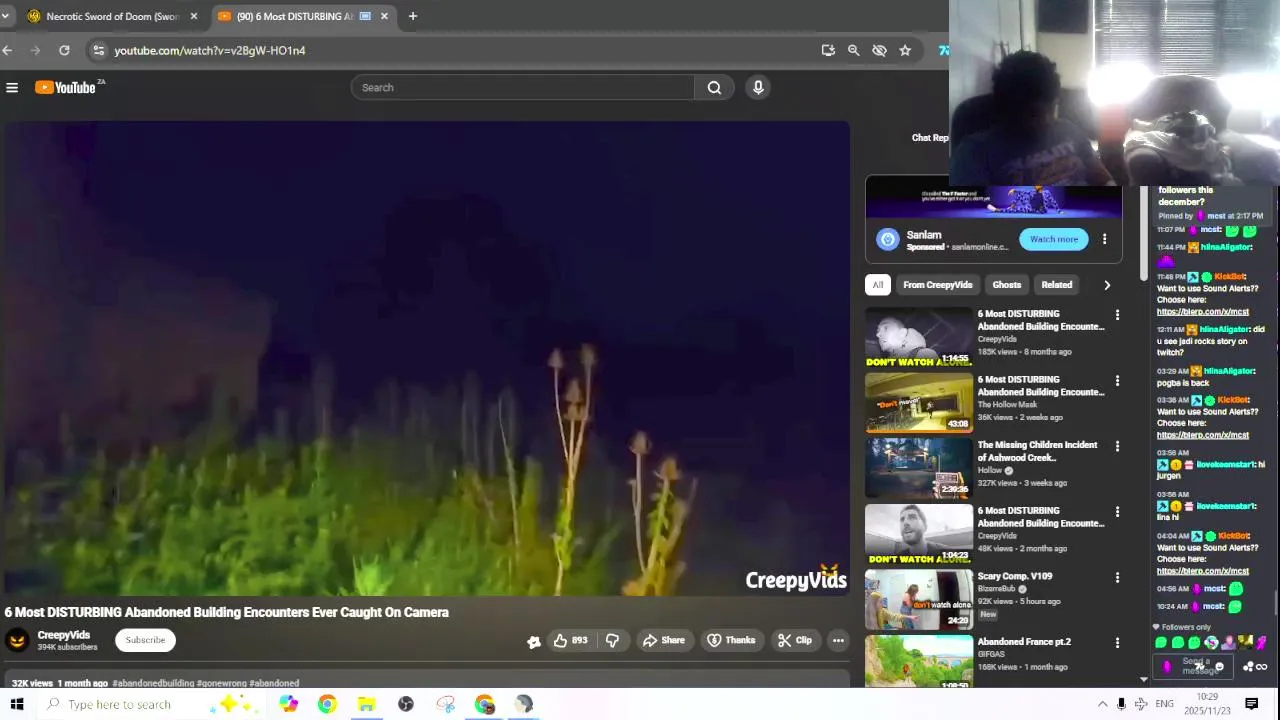Create a Clip of the video
Screen dimensions: 1280x720
tap(795, 640)
